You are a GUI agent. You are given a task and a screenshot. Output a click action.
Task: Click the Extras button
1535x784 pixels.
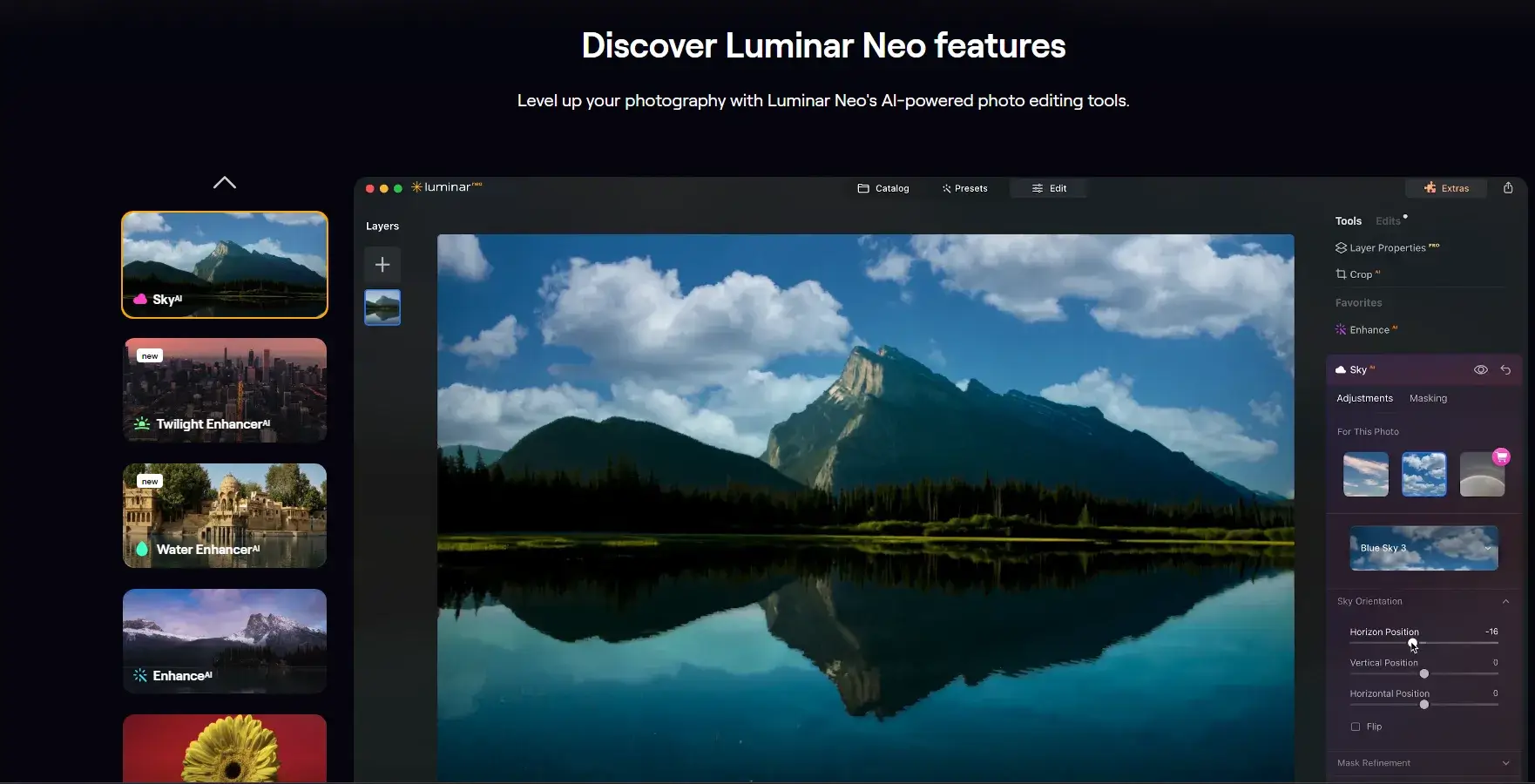point(1446,188)
